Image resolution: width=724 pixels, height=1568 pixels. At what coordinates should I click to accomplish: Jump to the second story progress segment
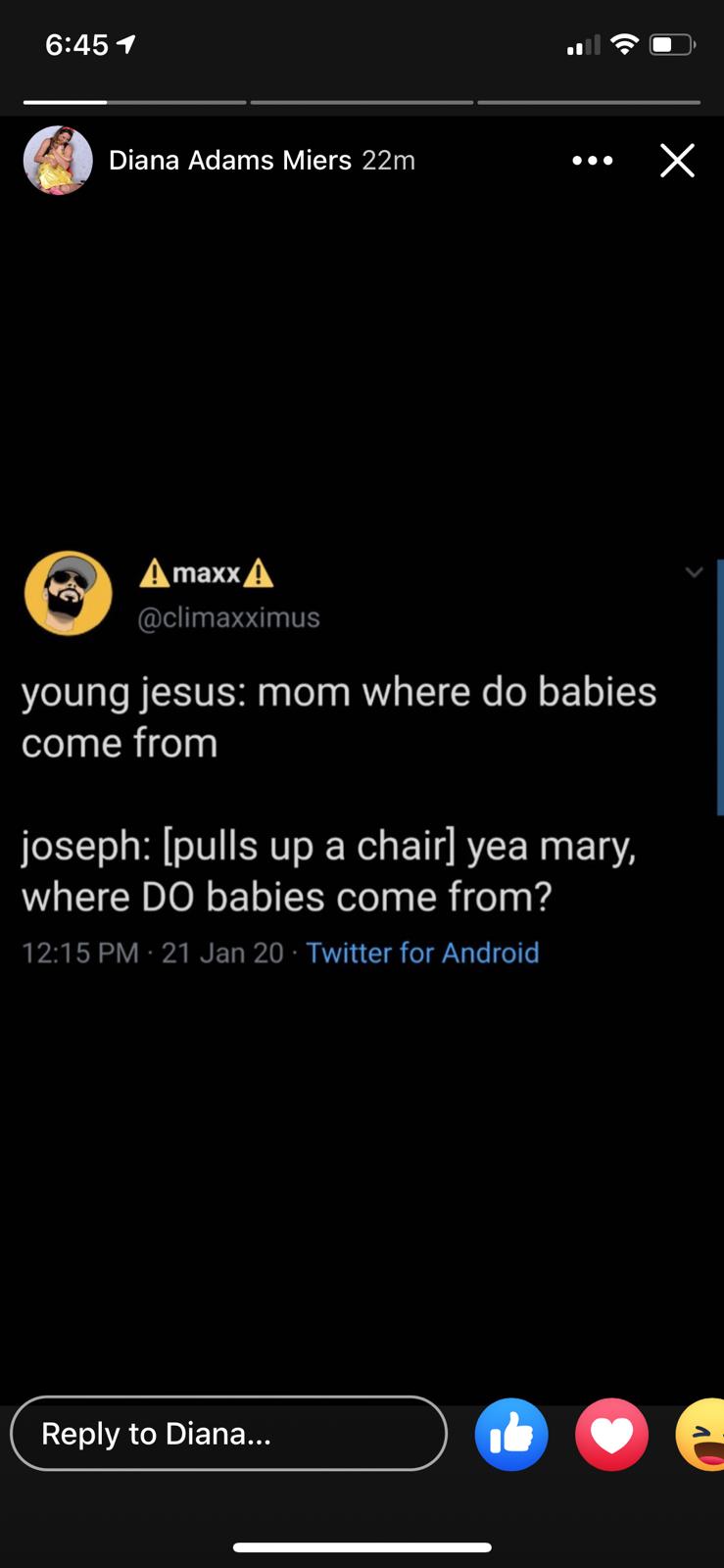coord(362,102)
